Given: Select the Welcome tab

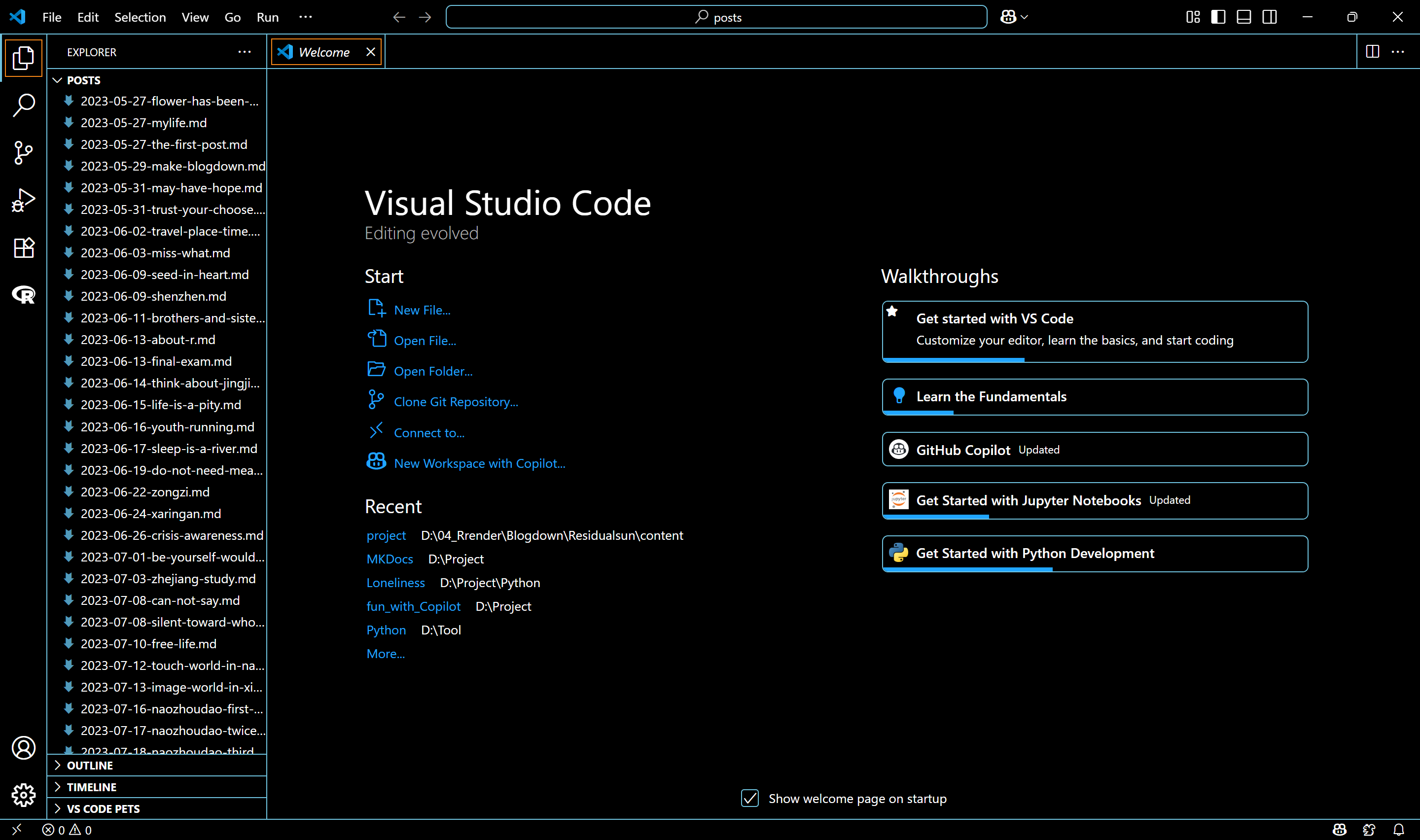Looking at the screenshot, I should tap(324, 52).
